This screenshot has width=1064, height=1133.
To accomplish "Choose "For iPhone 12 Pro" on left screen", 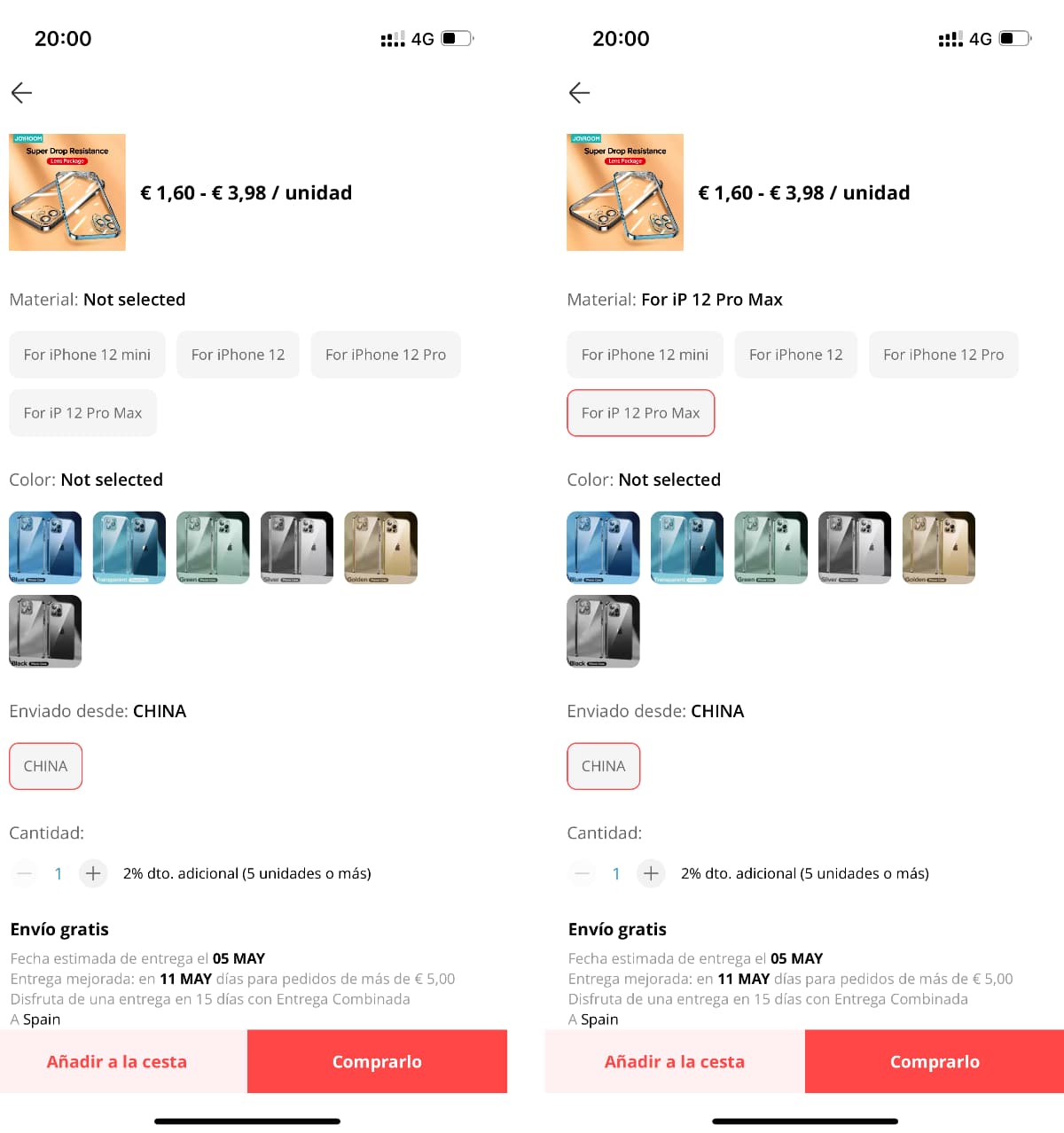I will 386,355.
